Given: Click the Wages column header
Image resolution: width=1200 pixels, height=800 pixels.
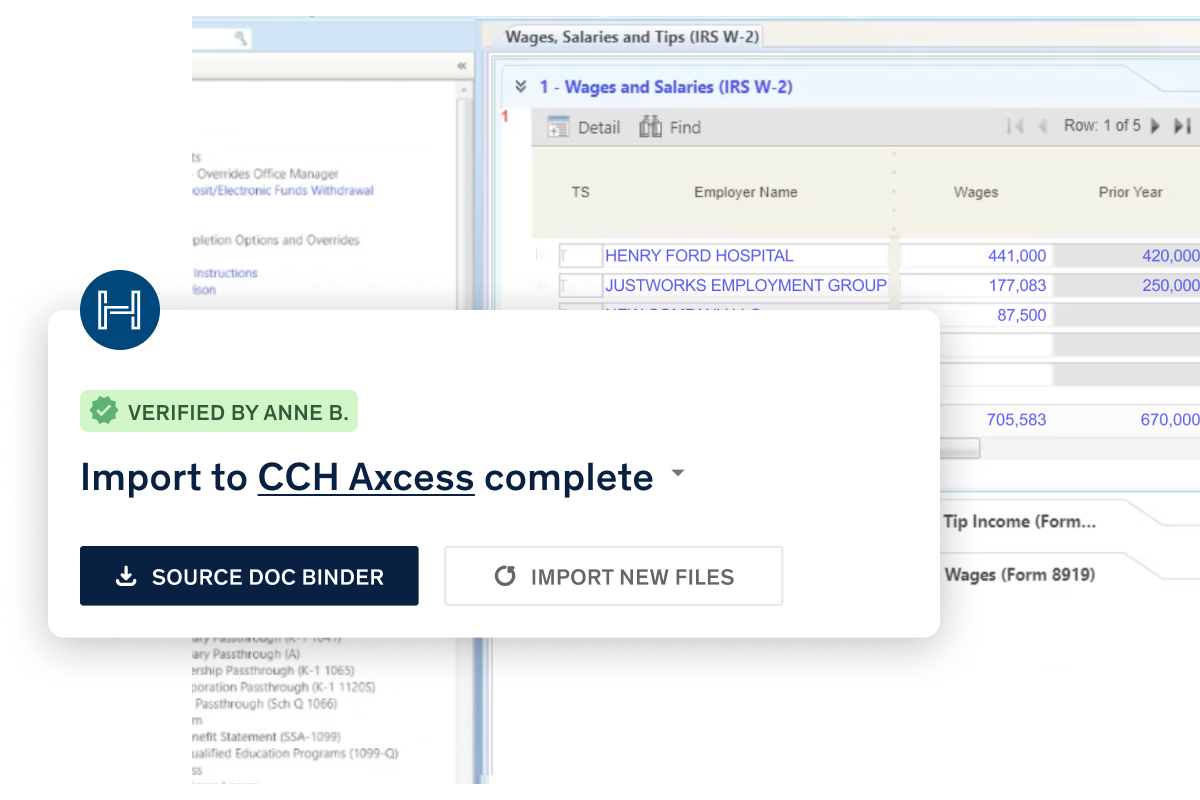Looking at the screenshot, I should tap(976, 192).
